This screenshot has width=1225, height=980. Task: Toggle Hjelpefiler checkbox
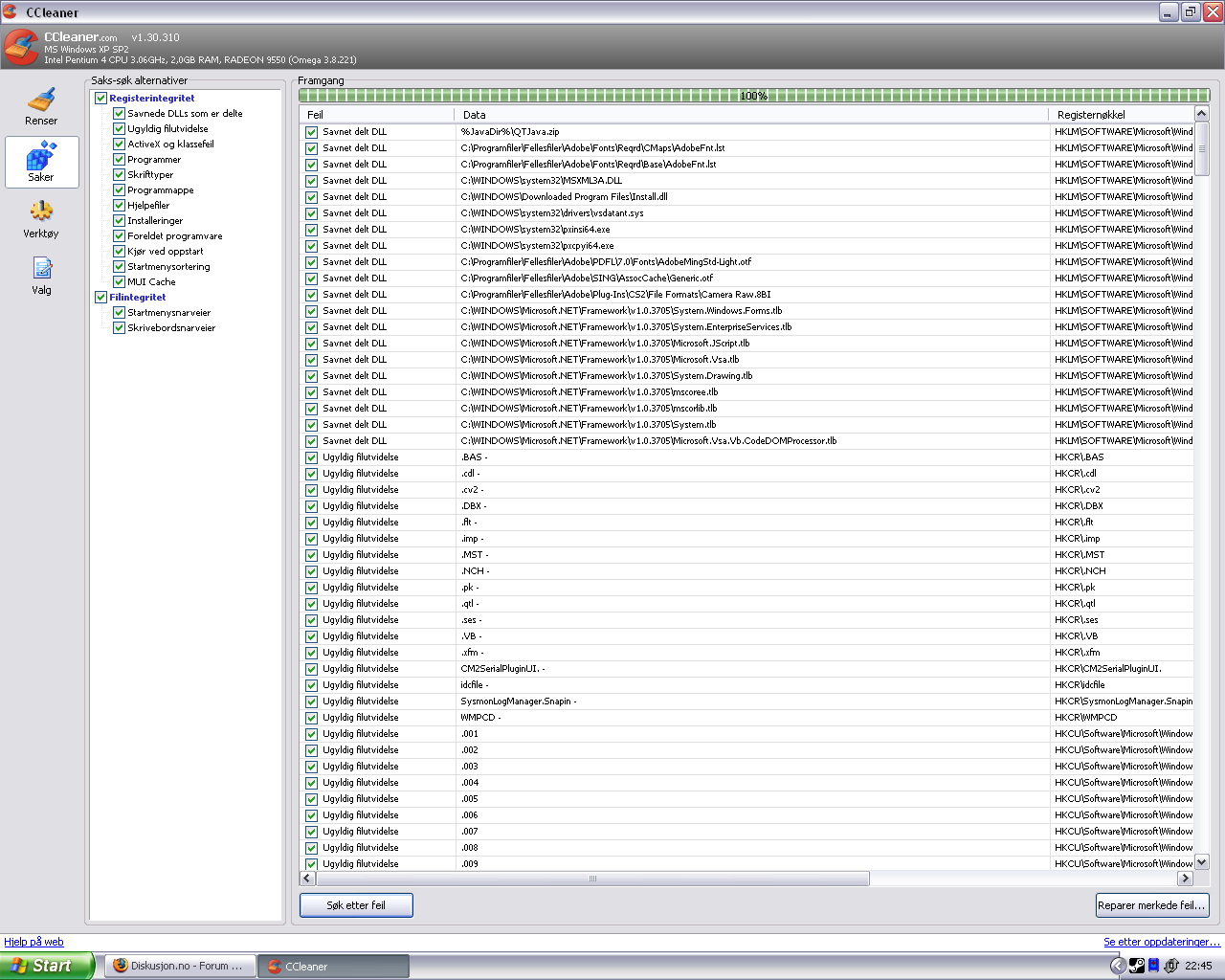tap(119, 205)
